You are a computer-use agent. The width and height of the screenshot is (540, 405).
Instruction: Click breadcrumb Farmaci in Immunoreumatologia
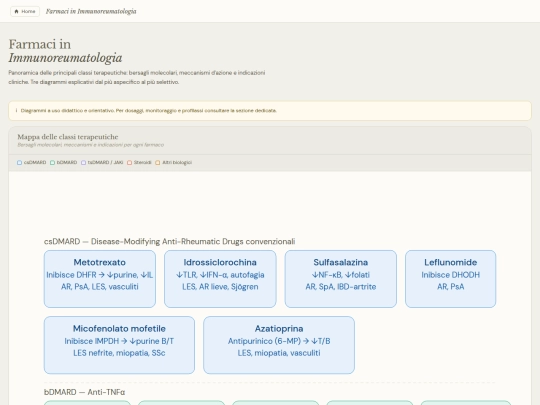91,11
